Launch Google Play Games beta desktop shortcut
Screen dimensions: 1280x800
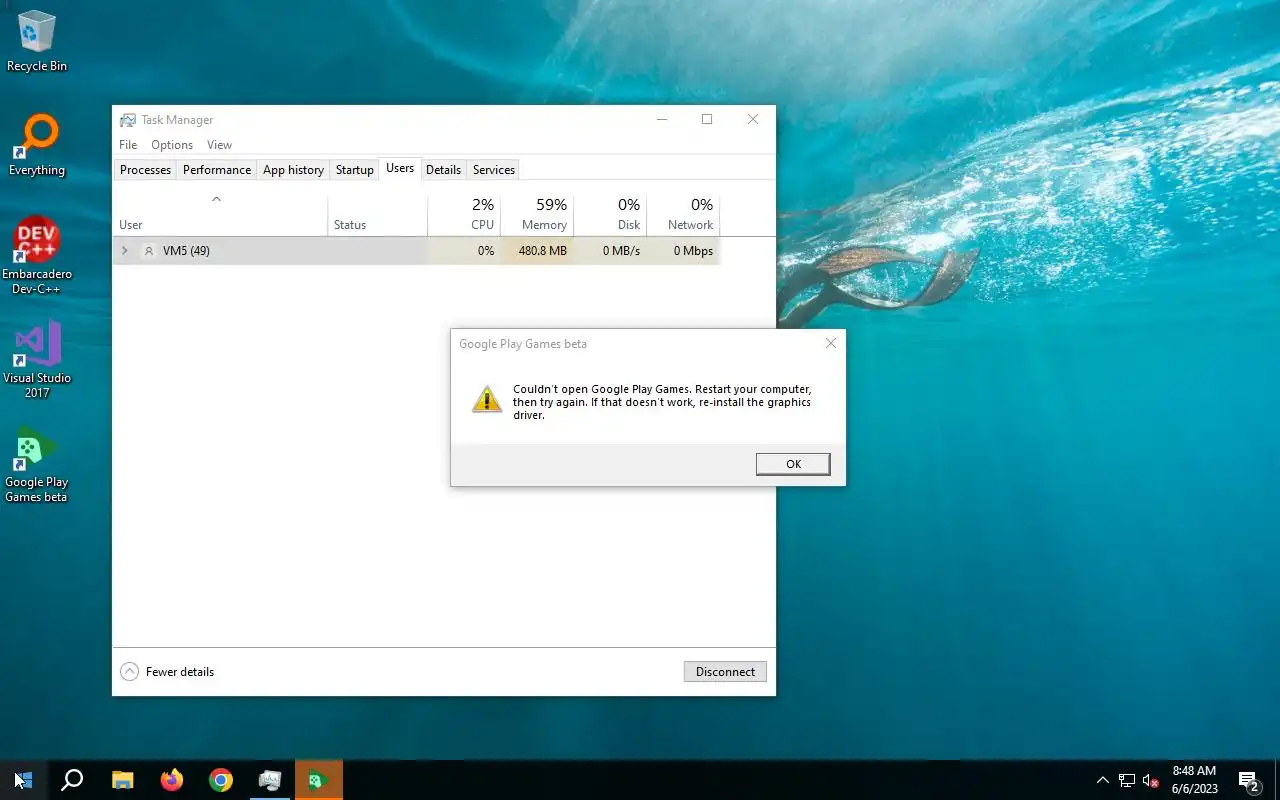point(37,464)
